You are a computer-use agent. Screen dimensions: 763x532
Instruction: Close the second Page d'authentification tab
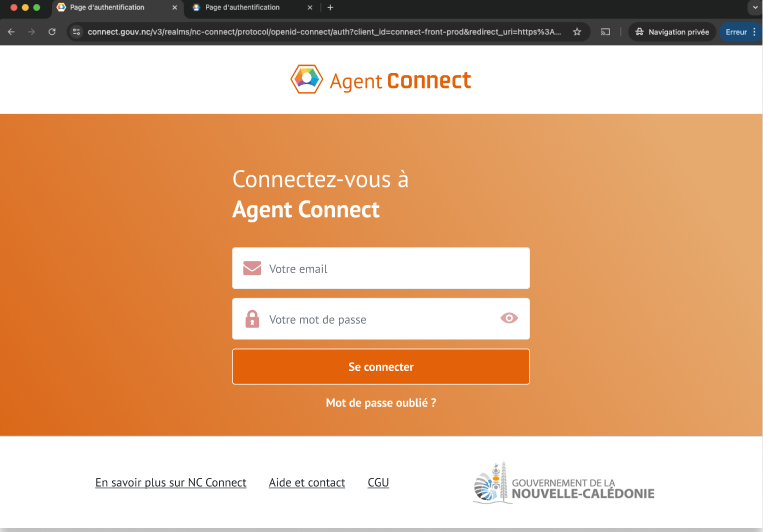click(x=310, y=7)
